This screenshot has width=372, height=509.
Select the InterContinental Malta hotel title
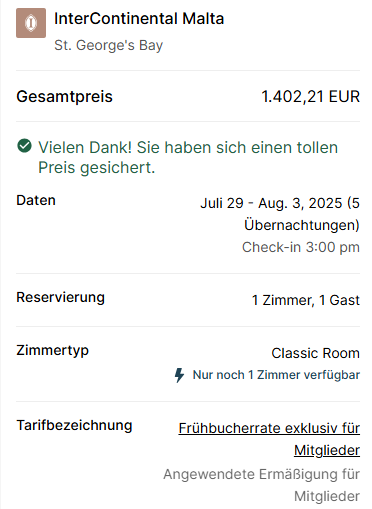point(139,18)
